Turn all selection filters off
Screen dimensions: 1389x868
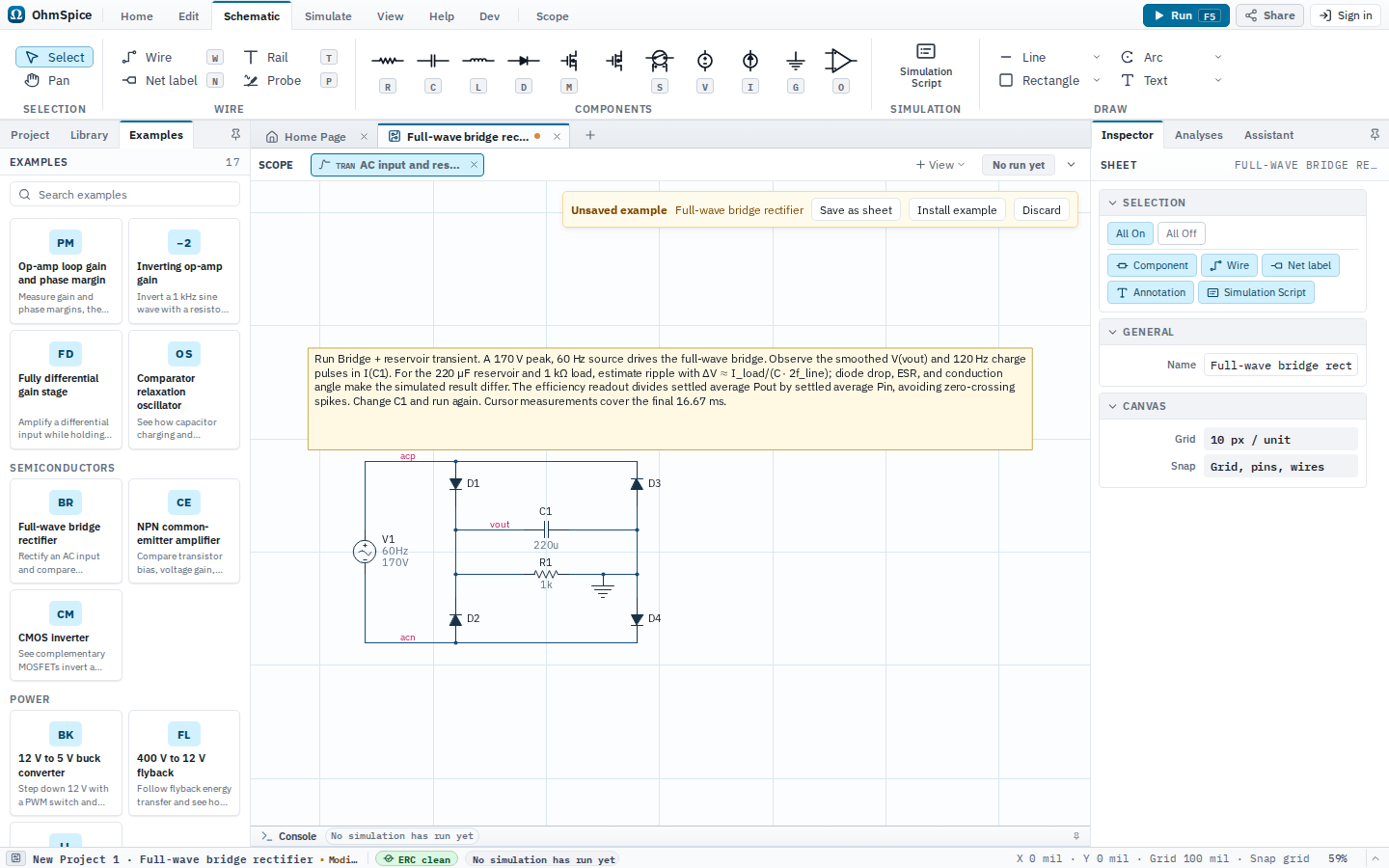tap(1181, 233)
